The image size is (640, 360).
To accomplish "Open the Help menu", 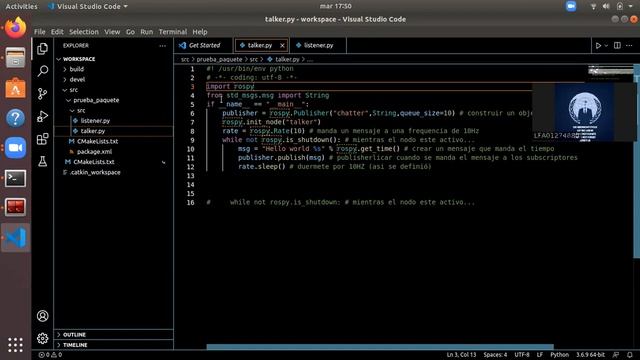I will pyautogui.click(x=200, y=32).
